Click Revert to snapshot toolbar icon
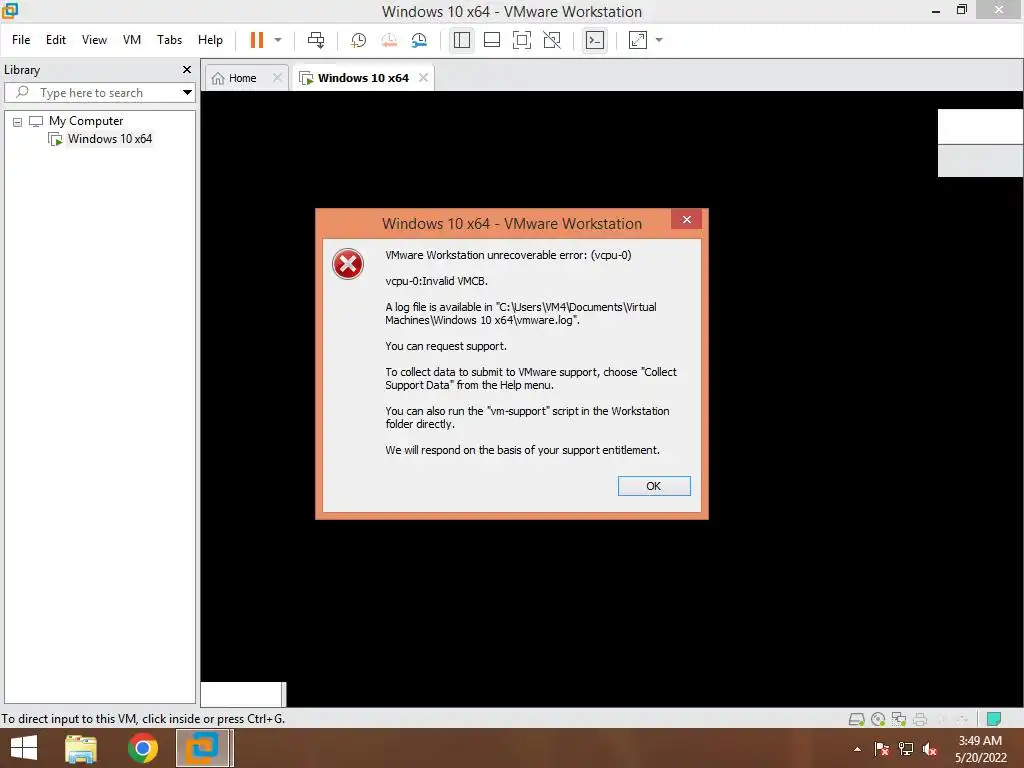 [x=389, y=40]
